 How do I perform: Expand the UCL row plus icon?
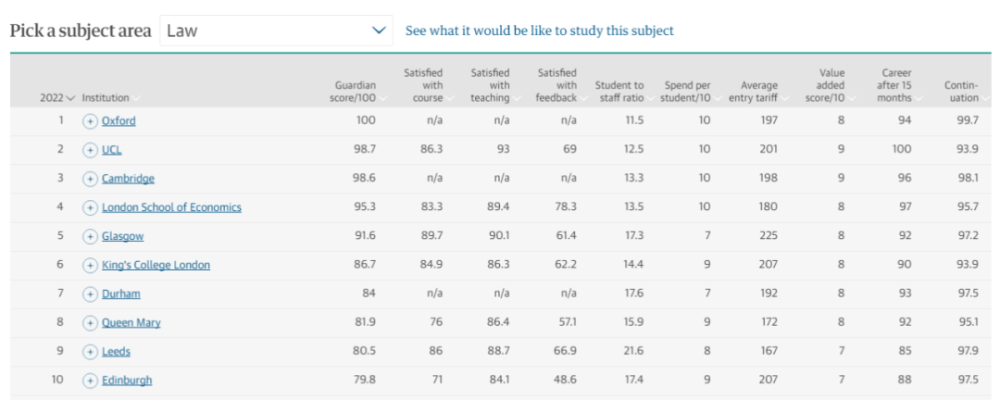90,150
